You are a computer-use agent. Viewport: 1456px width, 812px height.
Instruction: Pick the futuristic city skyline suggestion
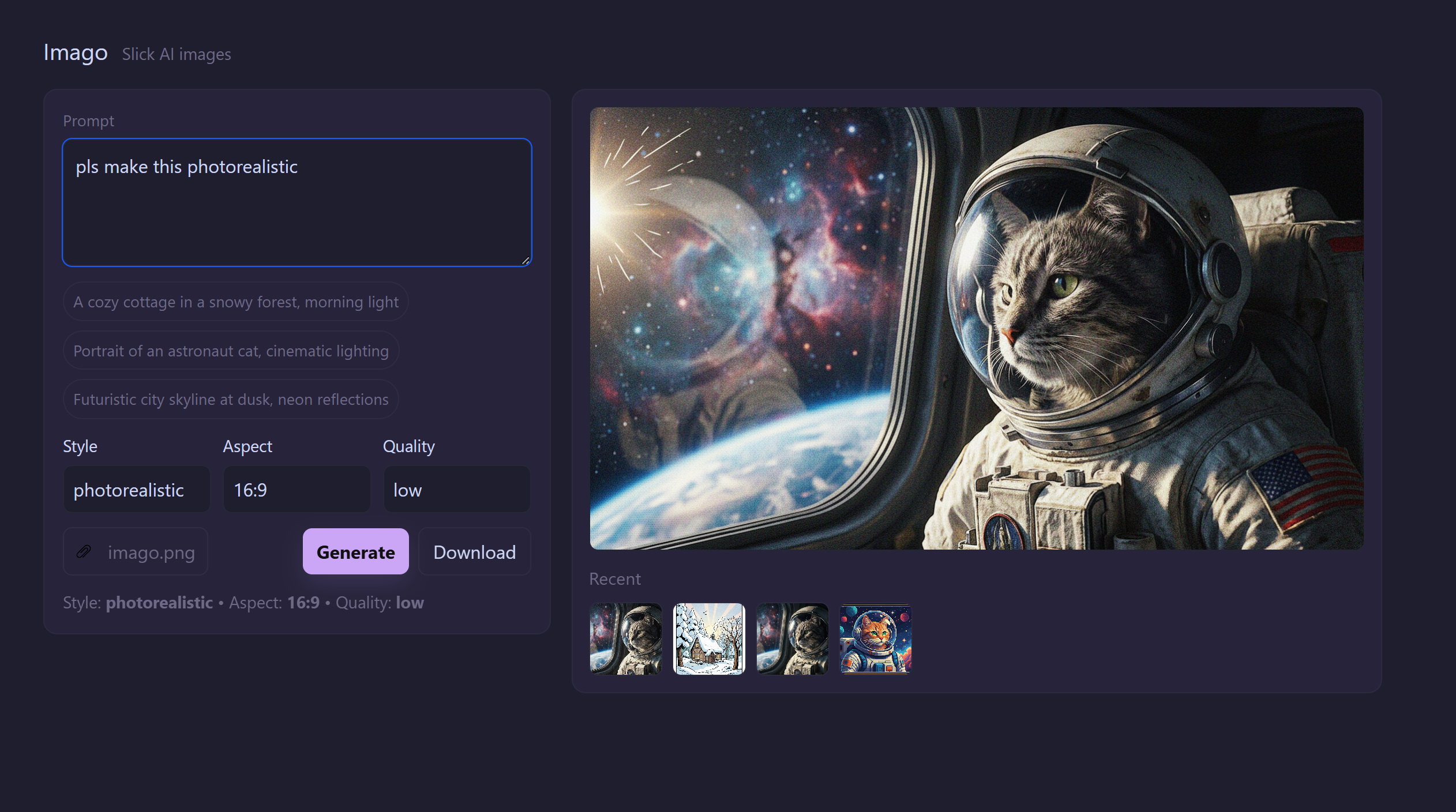(231, 399)
